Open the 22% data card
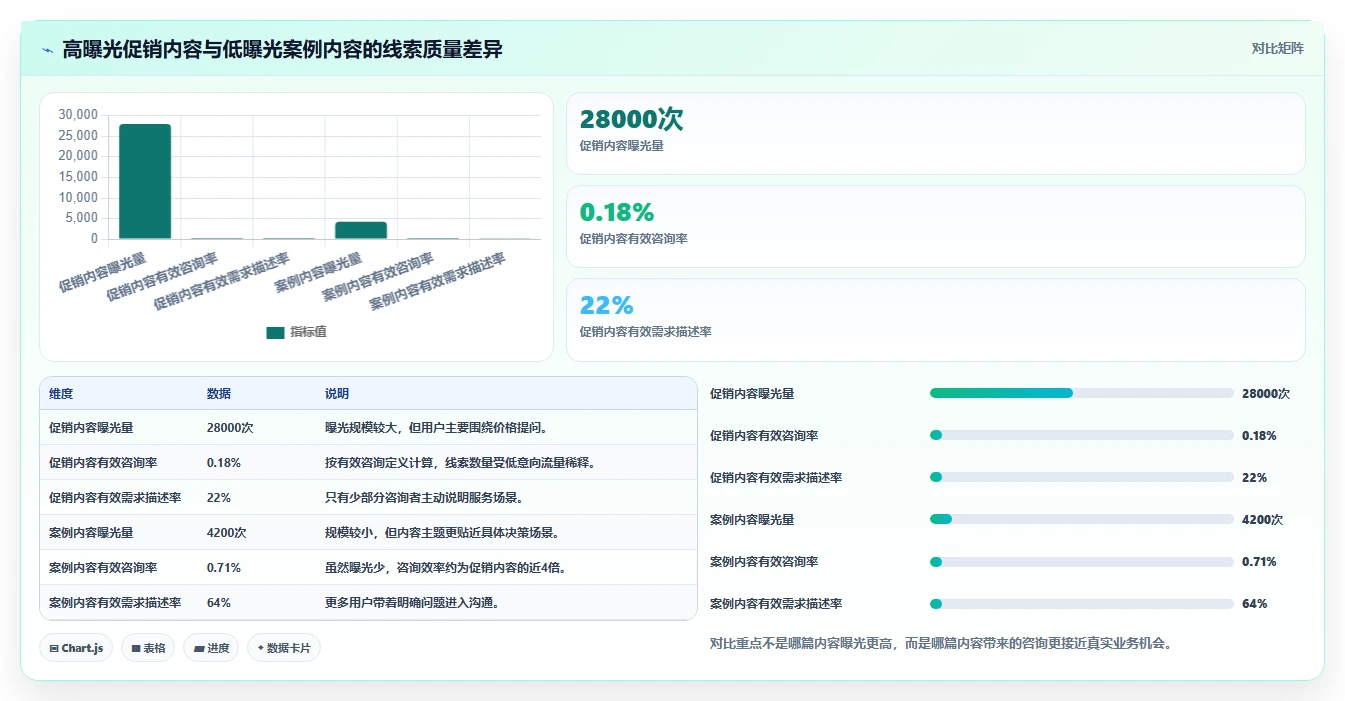The image size is (1345, 701). tap(936, 319)
